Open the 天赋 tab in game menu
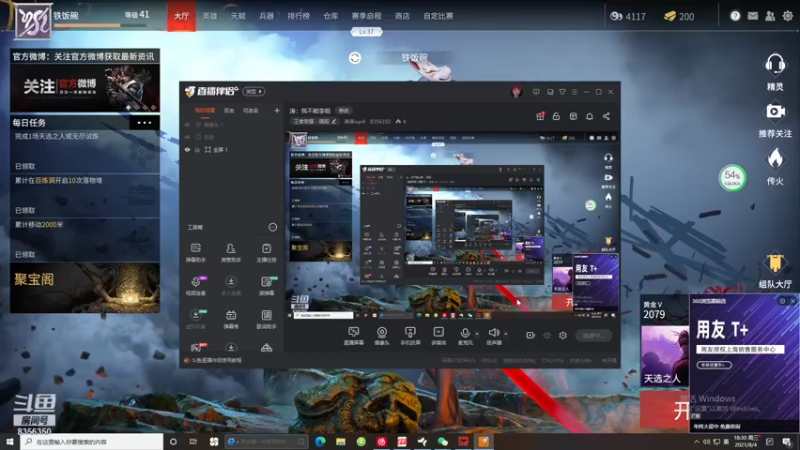The image size is (800, 450). pos(238,16)
